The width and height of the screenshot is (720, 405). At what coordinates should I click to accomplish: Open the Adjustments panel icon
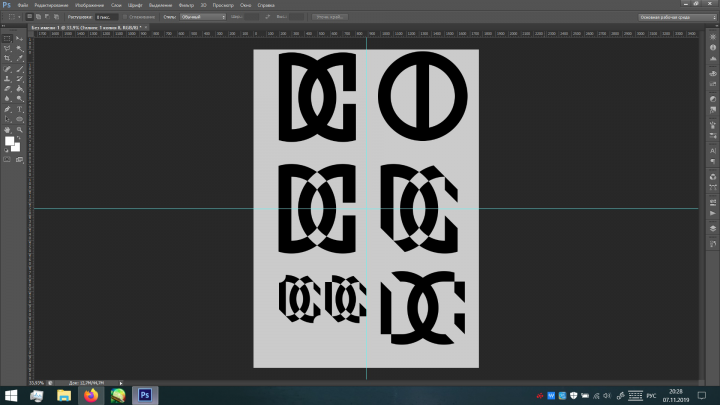click(713, 99)
